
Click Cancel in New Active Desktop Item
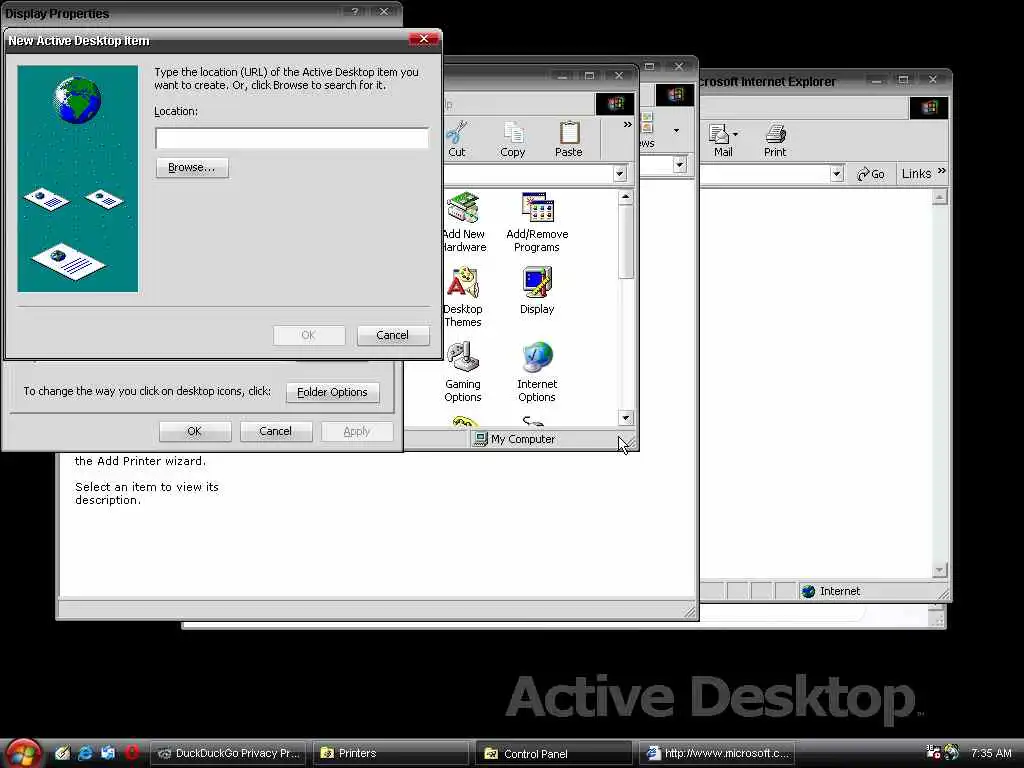pyautogui.click(x=392, y=335)
